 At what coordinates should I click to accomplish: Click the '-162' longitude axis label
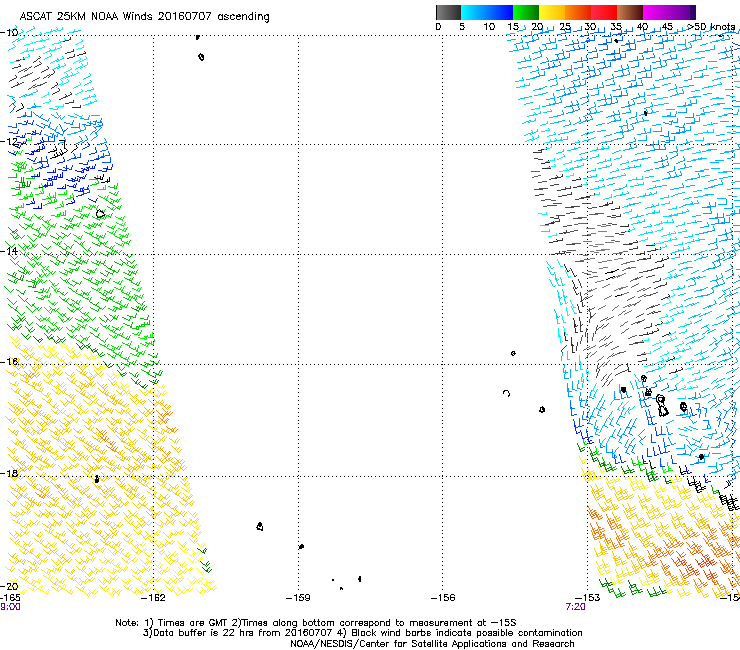153,598
